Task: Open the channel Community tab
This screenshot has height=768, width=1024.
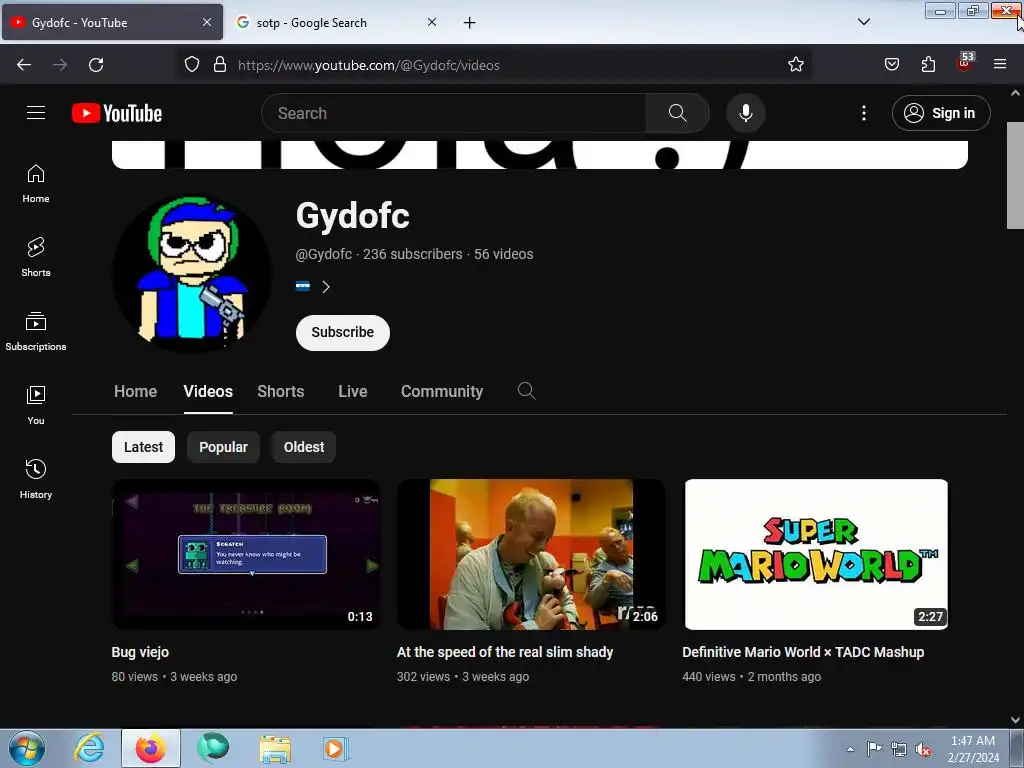Action: [442, 391]
